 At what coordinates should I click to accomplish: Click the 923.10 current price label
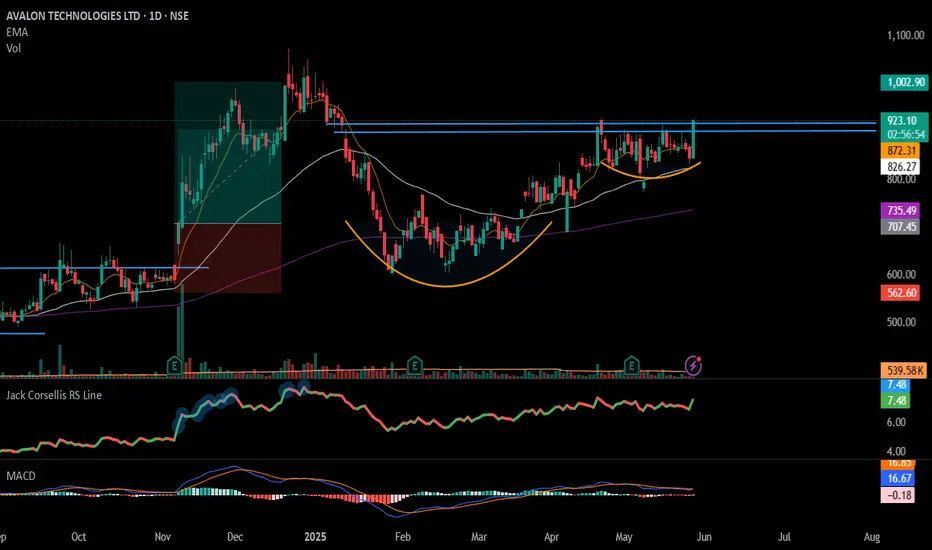click(904, 120)
